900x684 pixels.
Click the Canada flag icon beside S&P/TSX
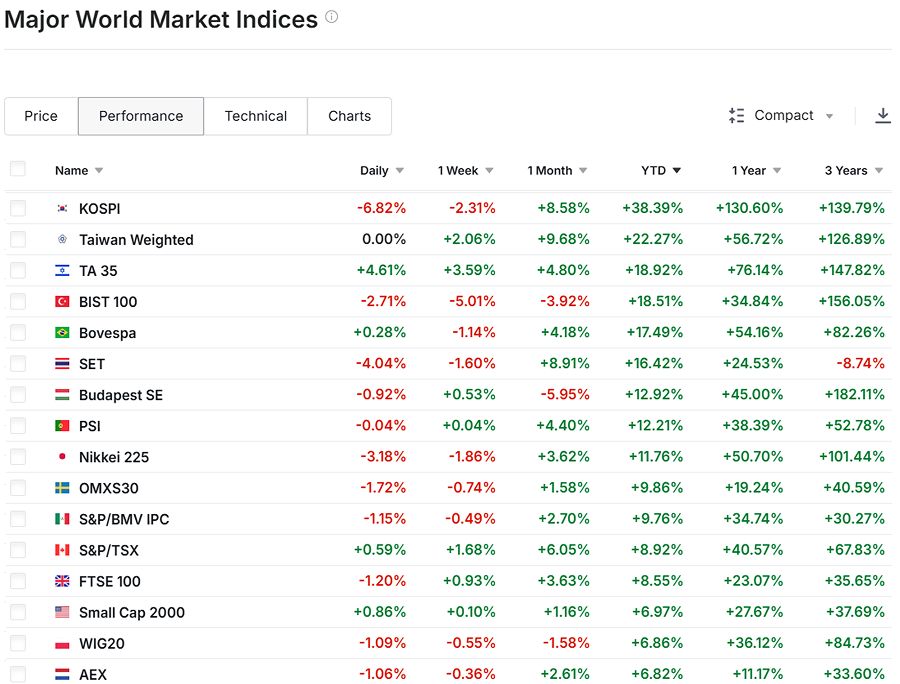[62, 550]
